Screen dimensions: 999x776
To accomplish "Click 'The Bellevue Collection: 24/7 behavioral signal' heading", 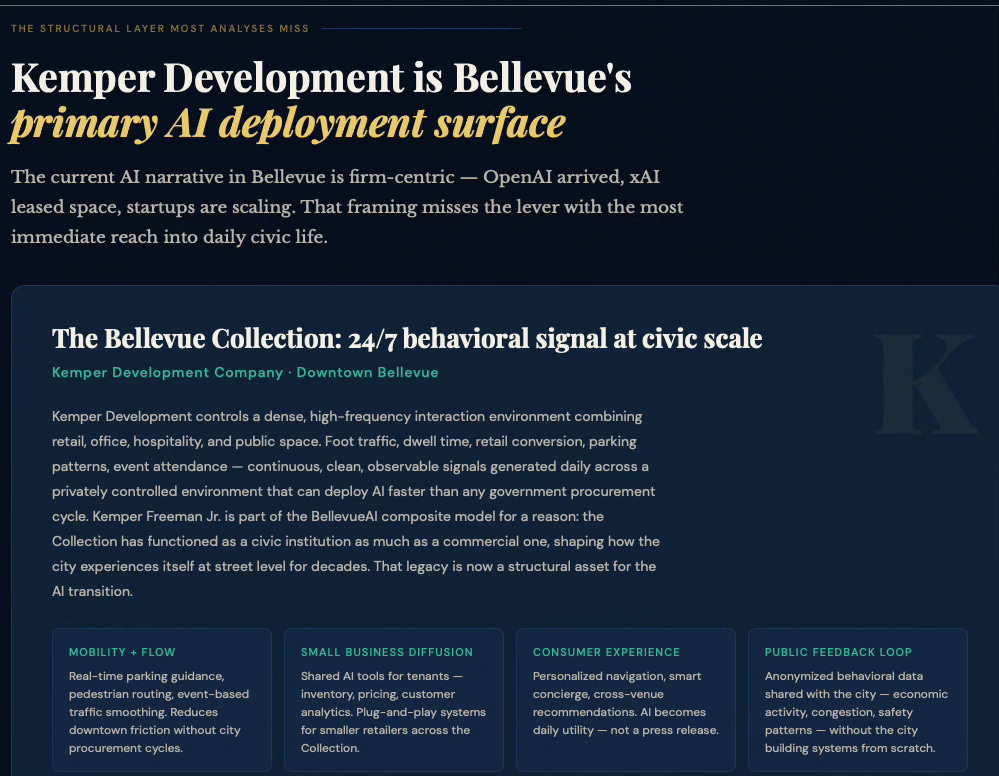I will [407, 339].
